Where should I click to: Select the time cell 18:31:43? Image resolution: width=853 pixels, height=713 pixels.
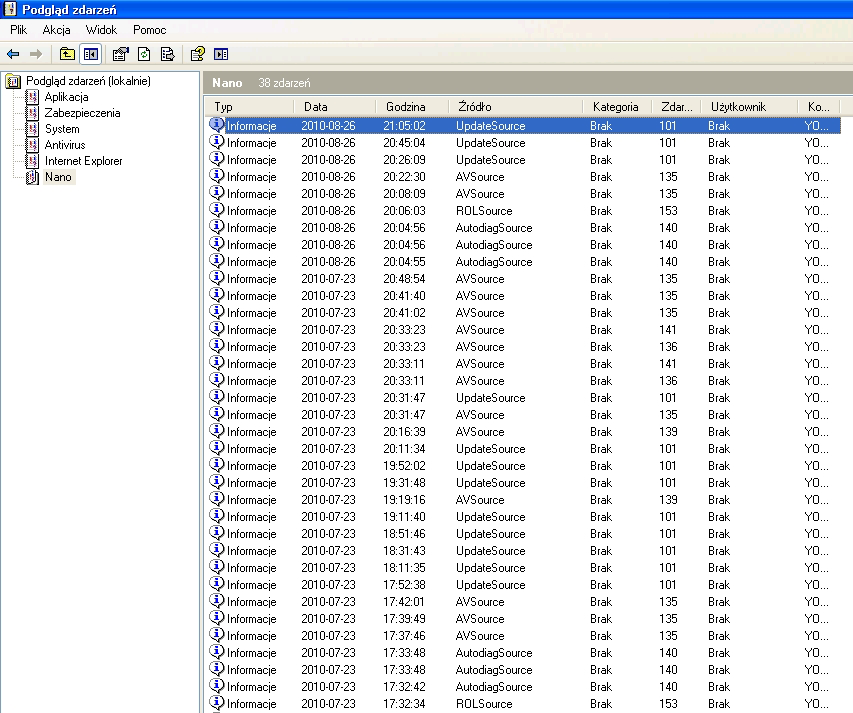pos(404,550)
